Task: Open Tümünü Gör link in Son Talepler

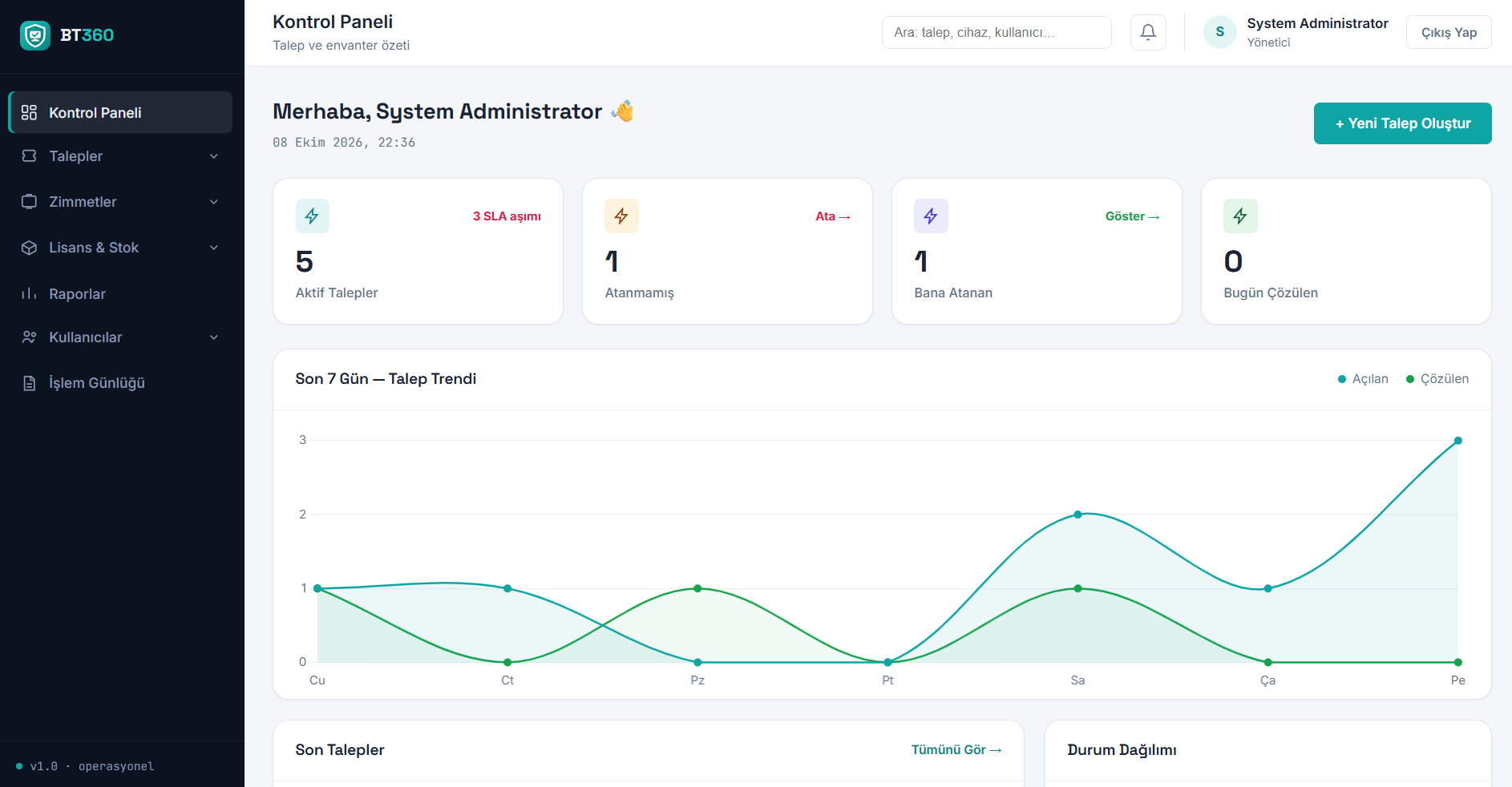Action: [x=956, y=750]
